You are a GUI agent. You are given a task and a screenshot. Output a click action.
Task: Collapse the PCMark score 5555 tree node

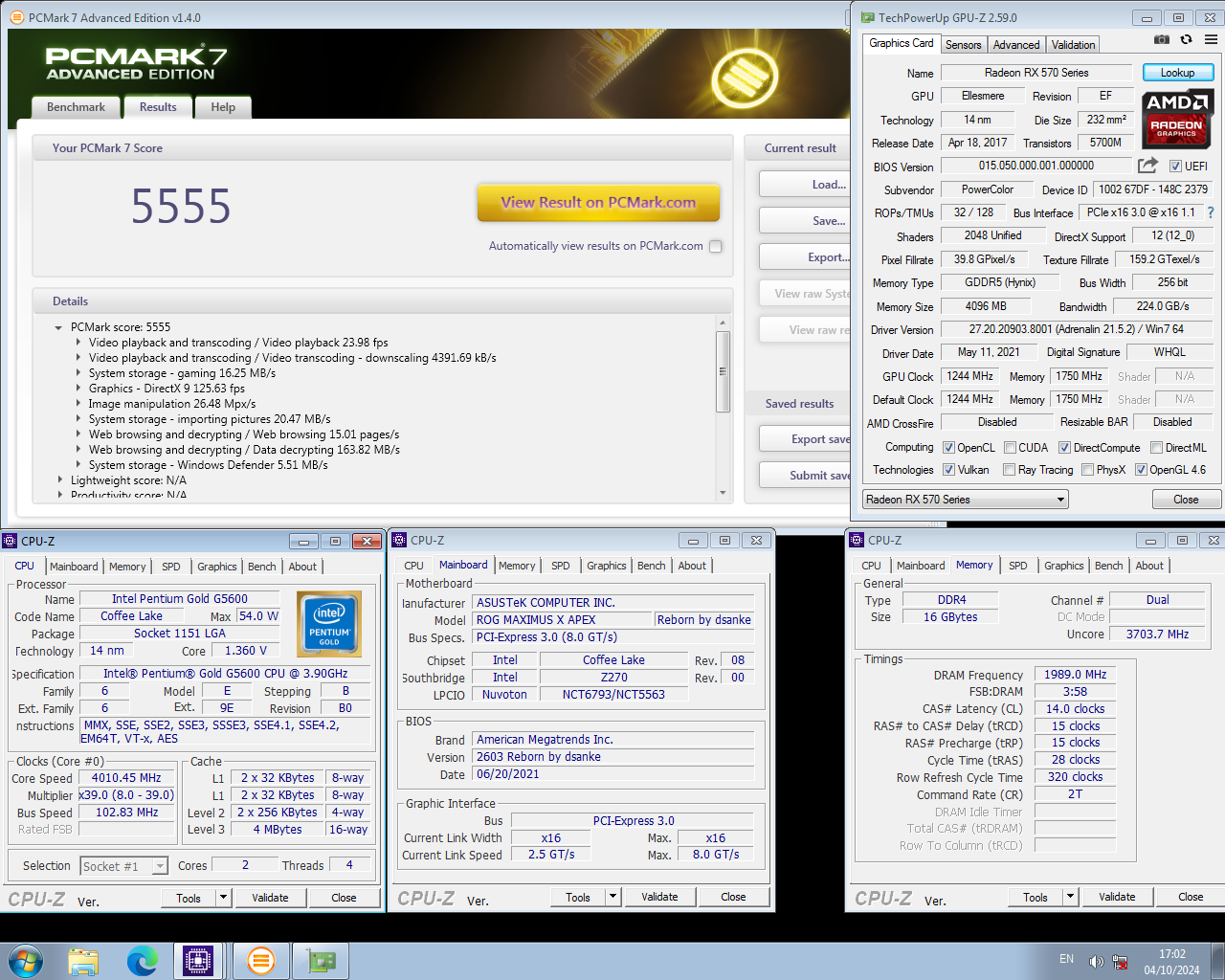[x=59, y=327]
